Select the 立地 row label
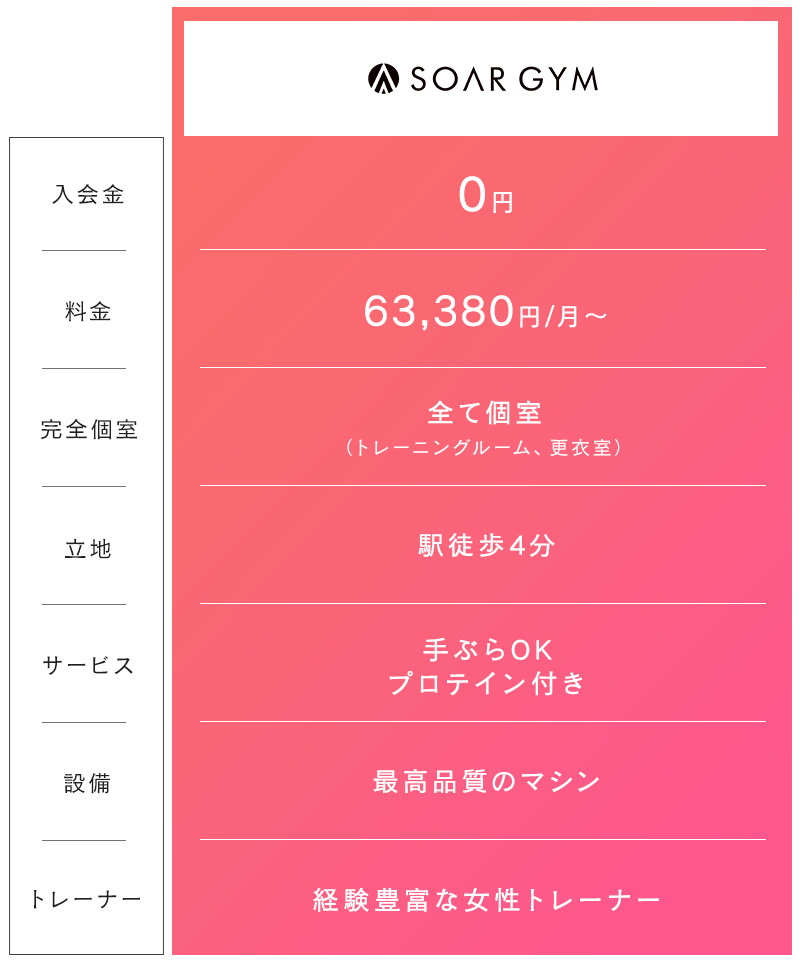 pyautogui.click(x=87, y=548)
